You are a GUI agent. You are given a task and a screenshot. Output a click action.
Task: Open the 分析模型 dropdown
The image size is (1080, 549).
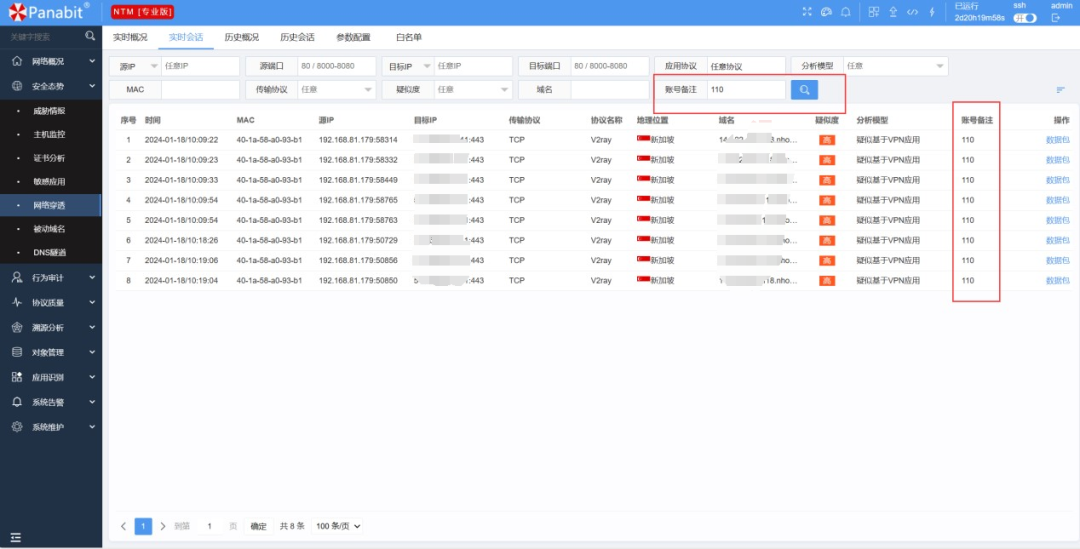click(895, 66)
